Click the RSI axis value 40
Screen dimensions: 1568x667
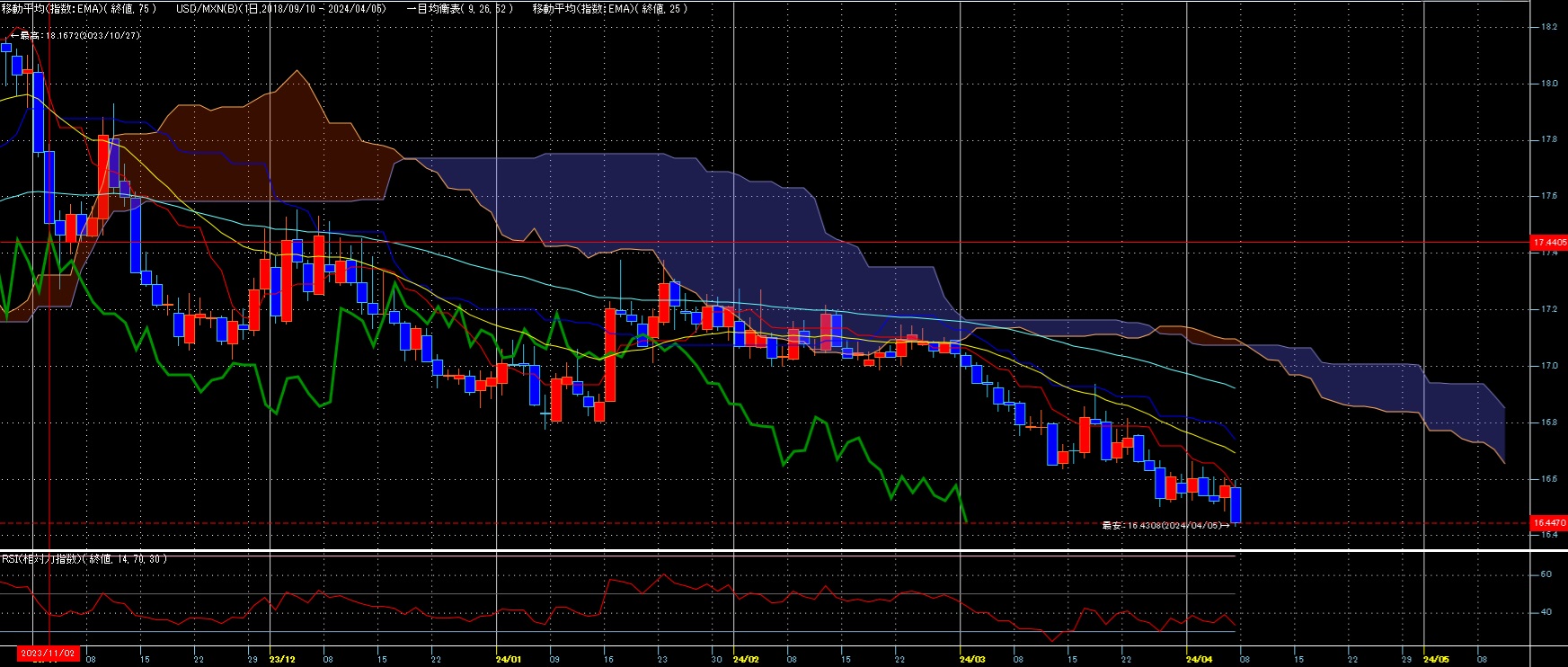[1546, 612]
